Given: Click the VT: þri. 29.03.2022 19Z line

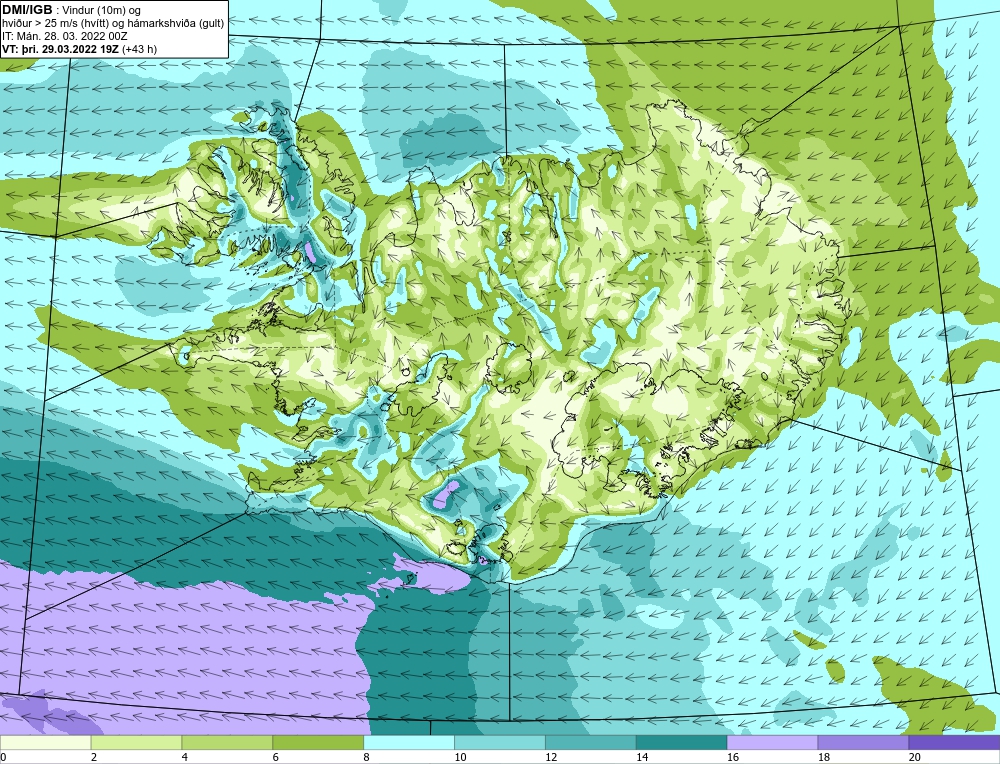Looking at the screenshot, I should coord(60,49).
